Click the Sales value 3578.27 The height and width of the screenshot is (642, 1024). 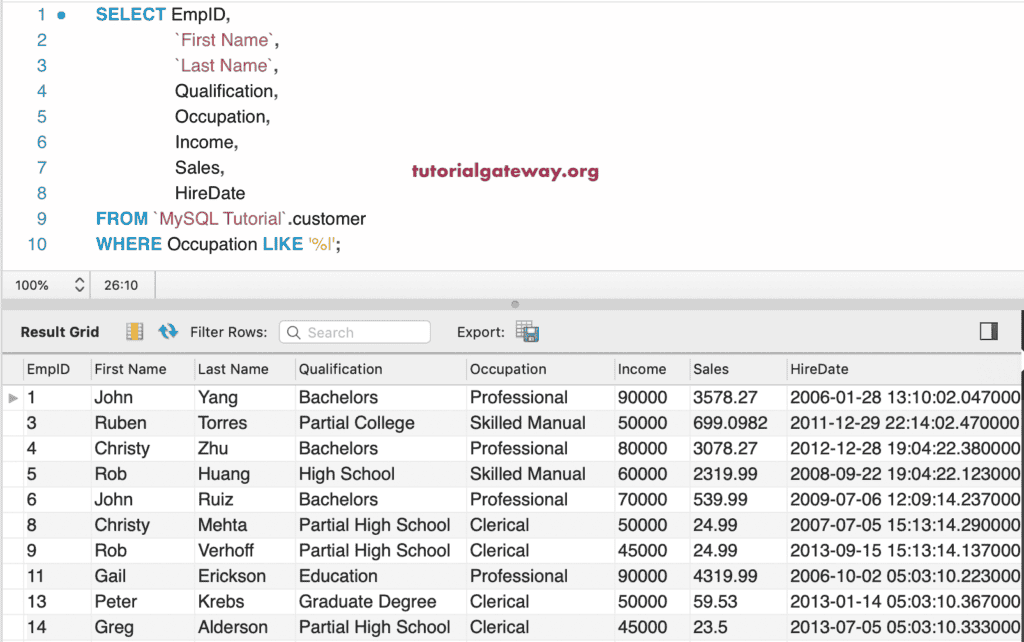coord(726,397)
